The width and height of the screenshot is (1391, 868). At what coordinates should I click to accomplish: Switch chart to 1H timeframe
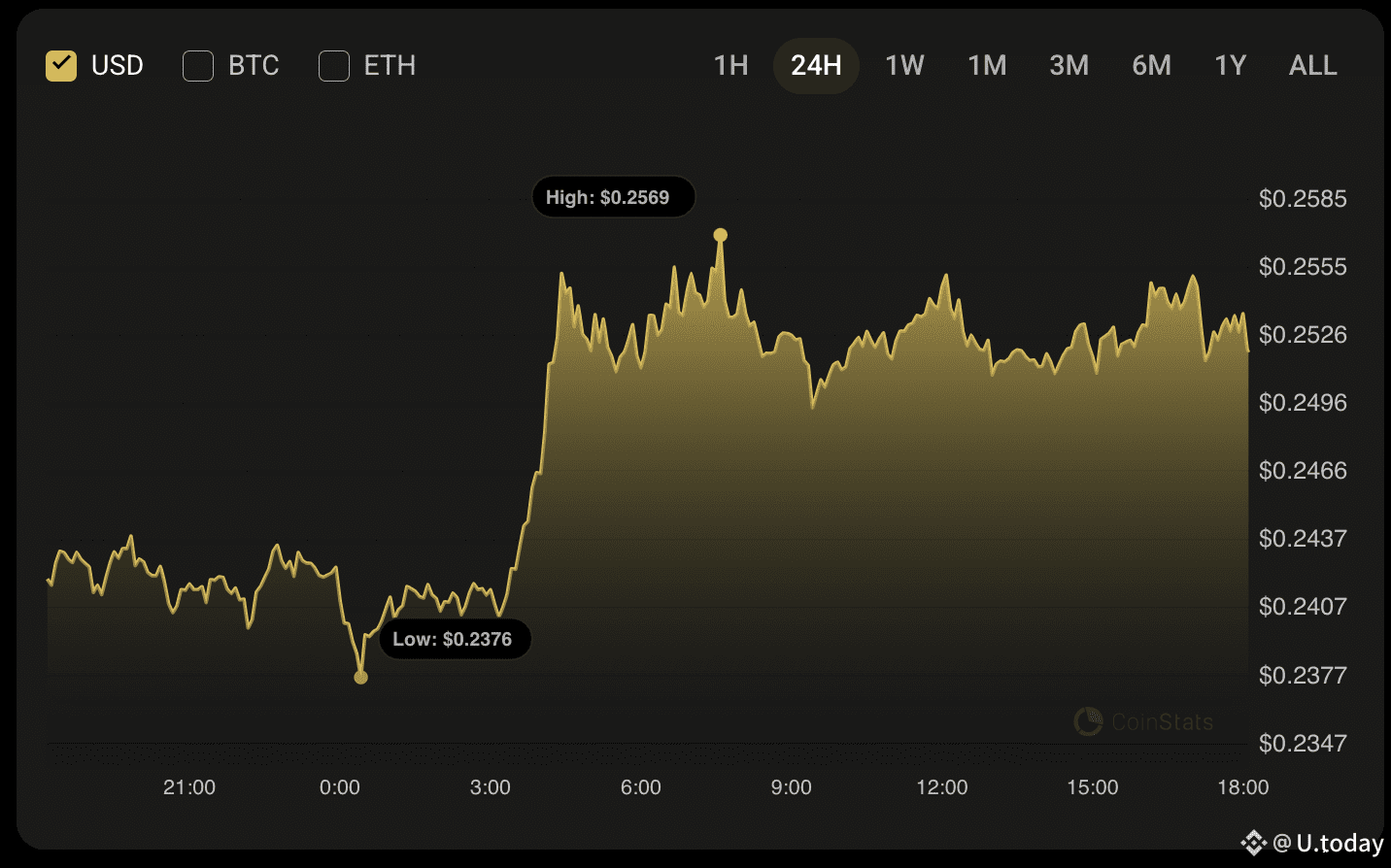click(731, 66)
